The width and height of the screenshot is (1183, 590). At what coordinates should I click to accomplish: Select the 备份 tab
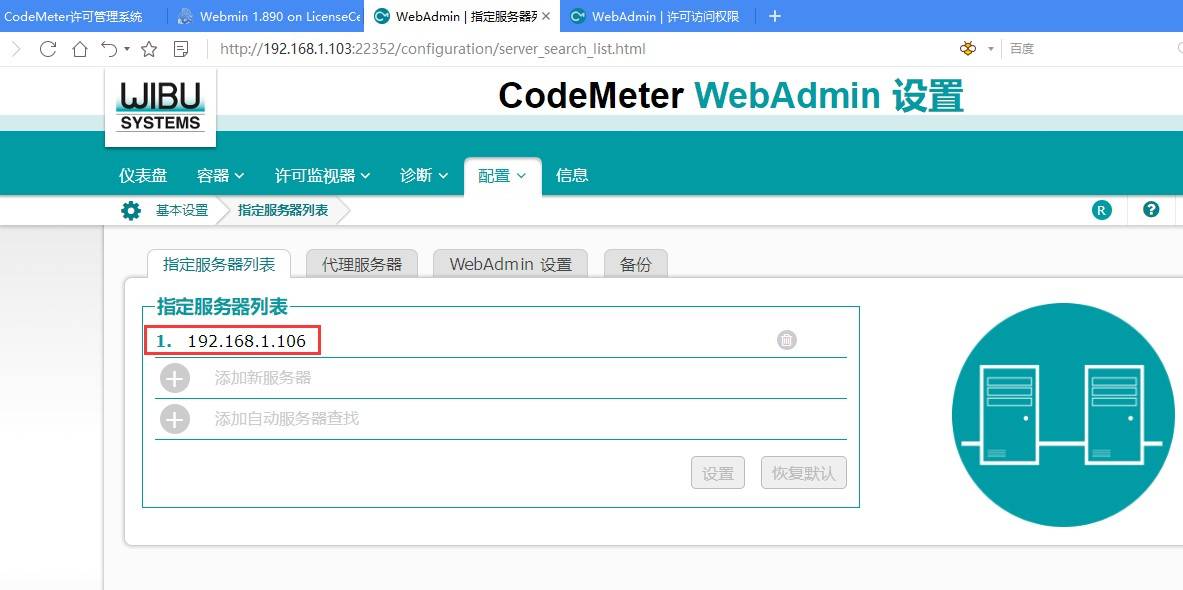point(635,264)
